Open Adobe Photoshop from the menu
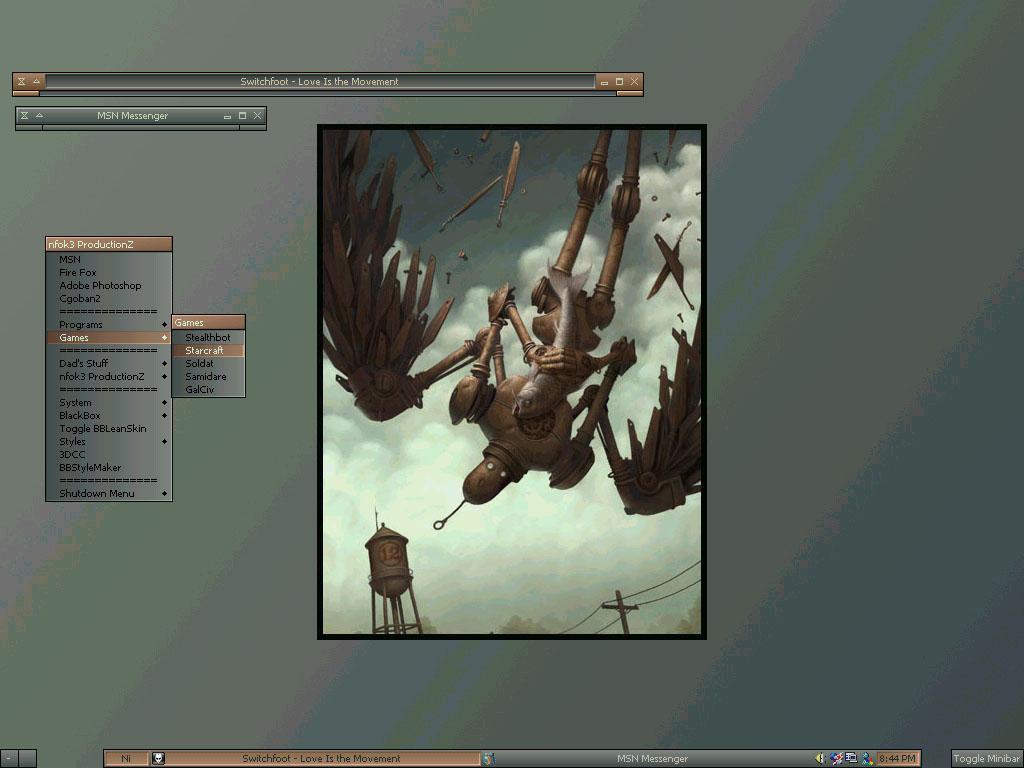The image size is (1024, 768). pyautogui.click(x=108, y=285)
